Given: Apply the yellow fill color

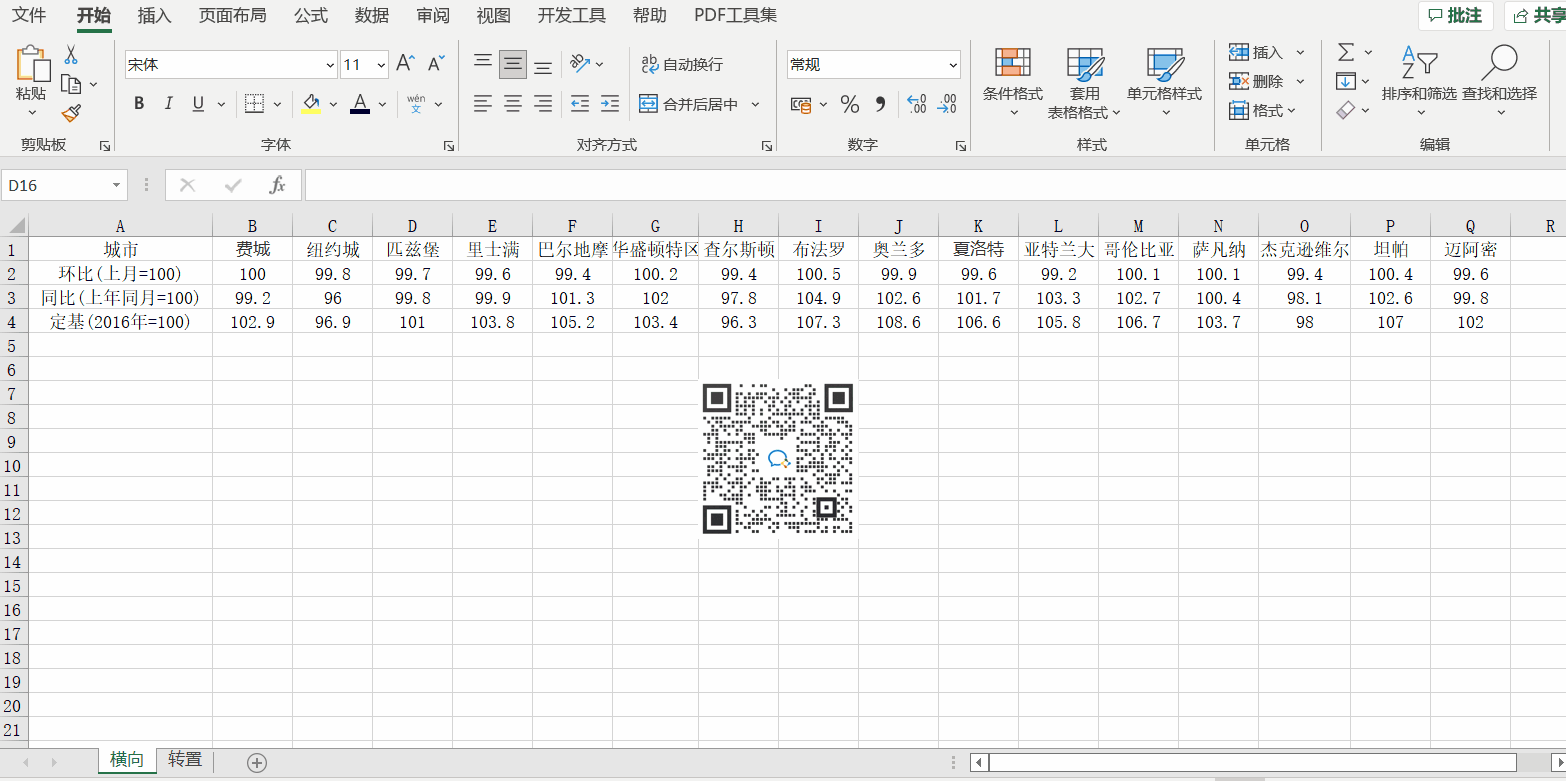Looking at the screenshot, I should click(311, 104).
